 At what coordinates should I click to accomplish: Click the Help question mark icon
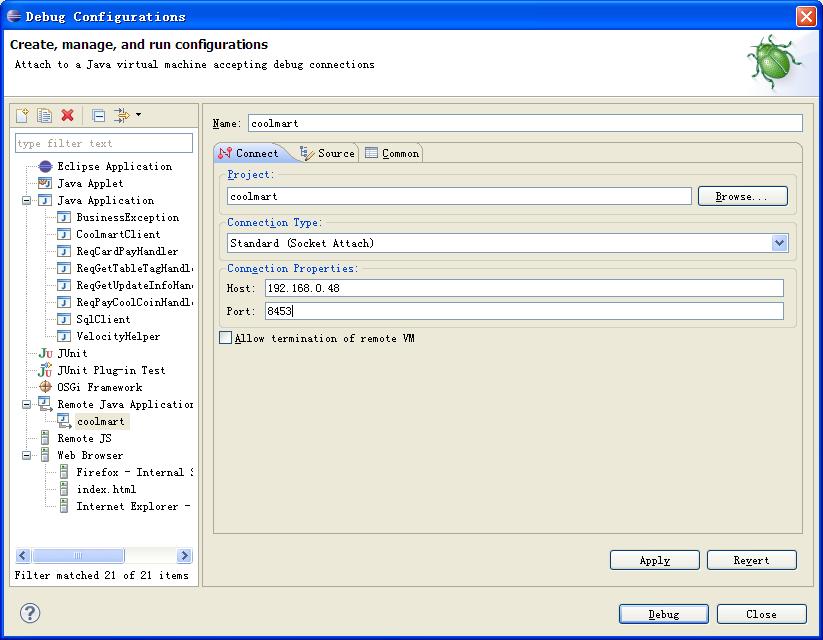coord(29,613)
